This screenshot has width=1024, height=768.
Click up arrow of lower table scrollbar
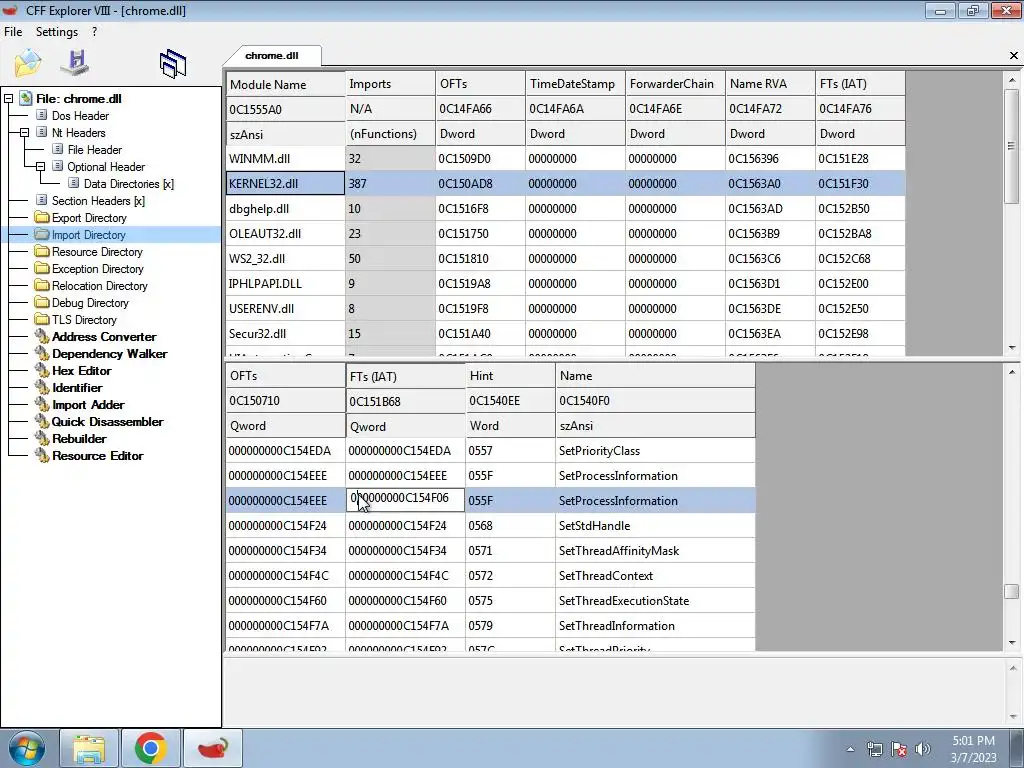coord(1011,372)
